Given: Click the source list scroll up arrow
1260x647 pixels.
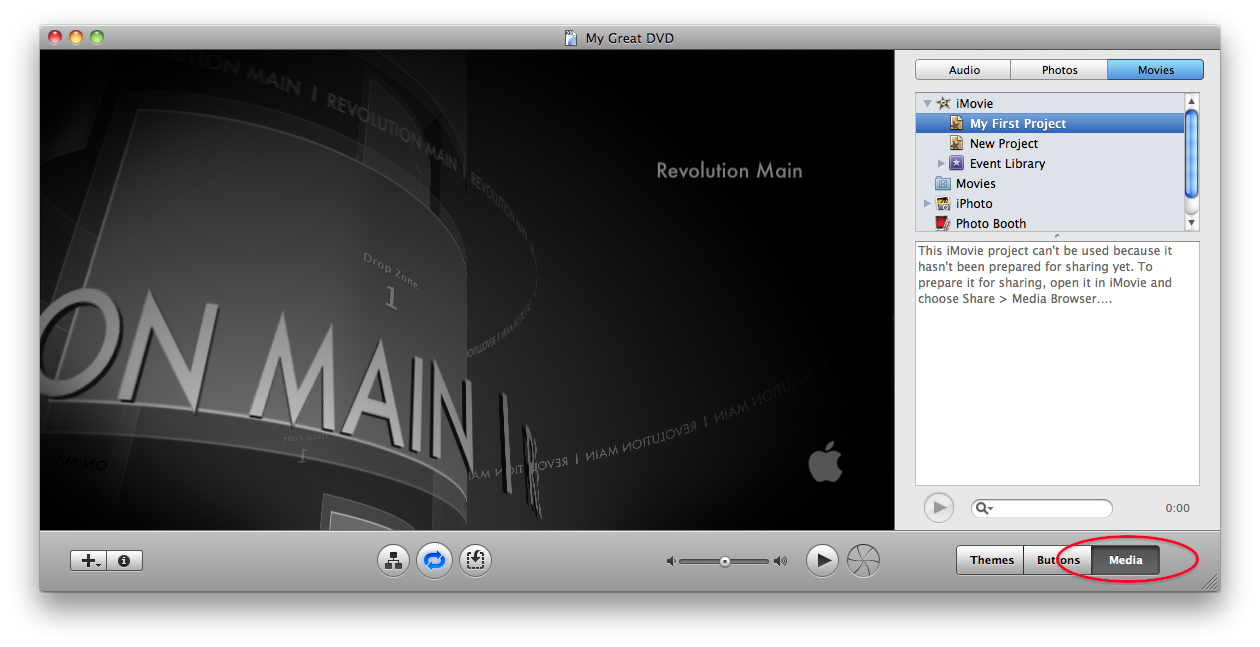Looking at the screenshot, I should [x=1191, y=101].
